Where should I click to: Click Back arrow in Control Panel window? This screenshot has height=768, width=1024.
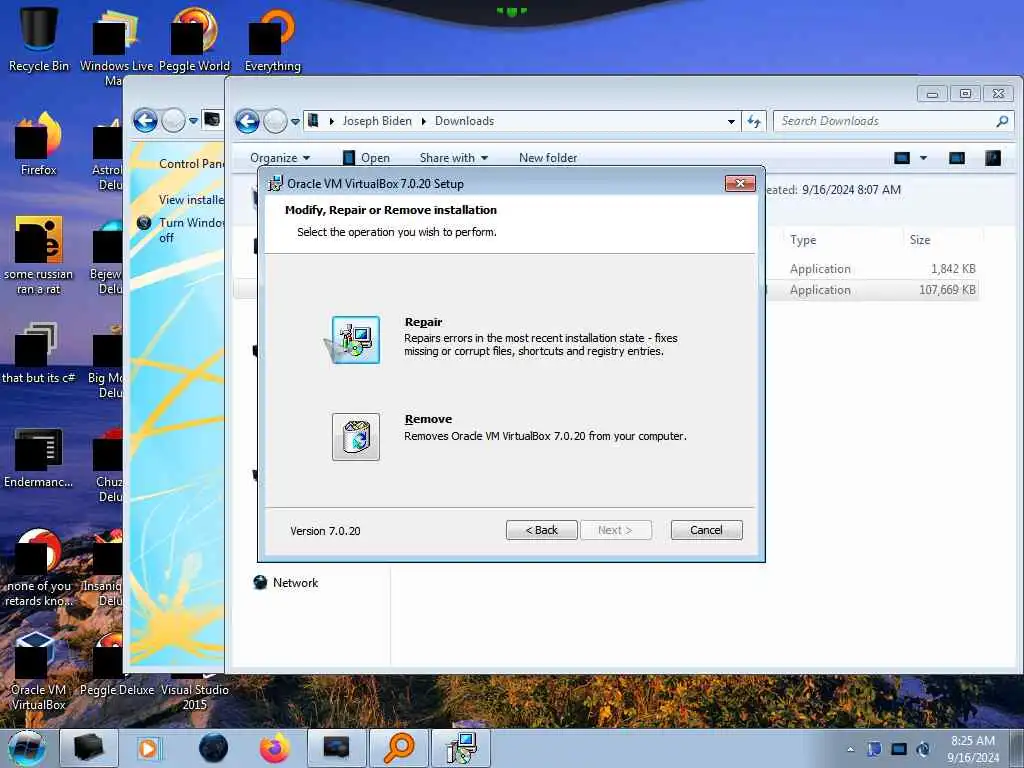coord(146,121)
